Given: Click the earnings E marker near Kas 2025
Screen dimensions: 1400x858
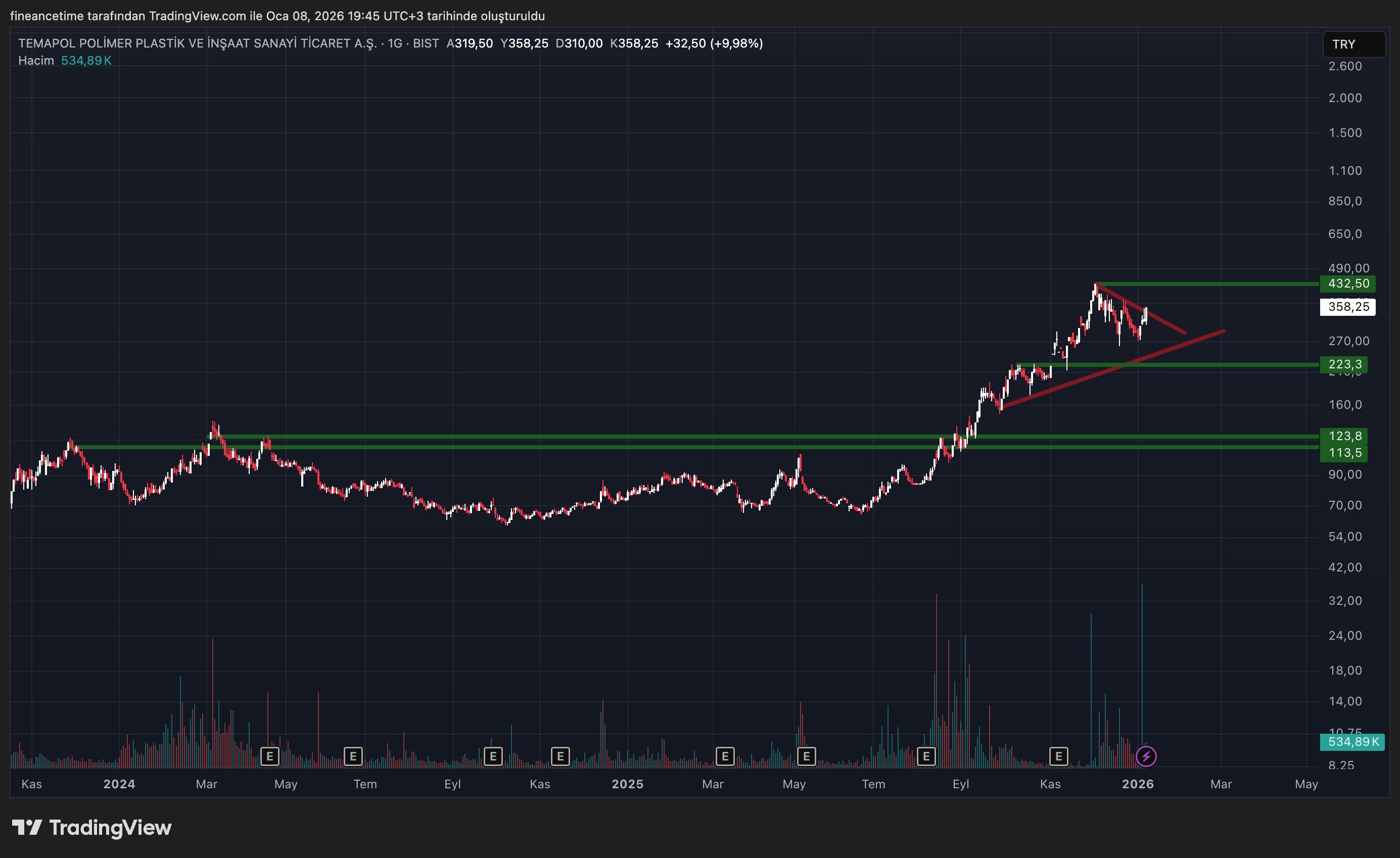Looking at the screenshot, I should pyautogui.click(x=1058, y=756).
